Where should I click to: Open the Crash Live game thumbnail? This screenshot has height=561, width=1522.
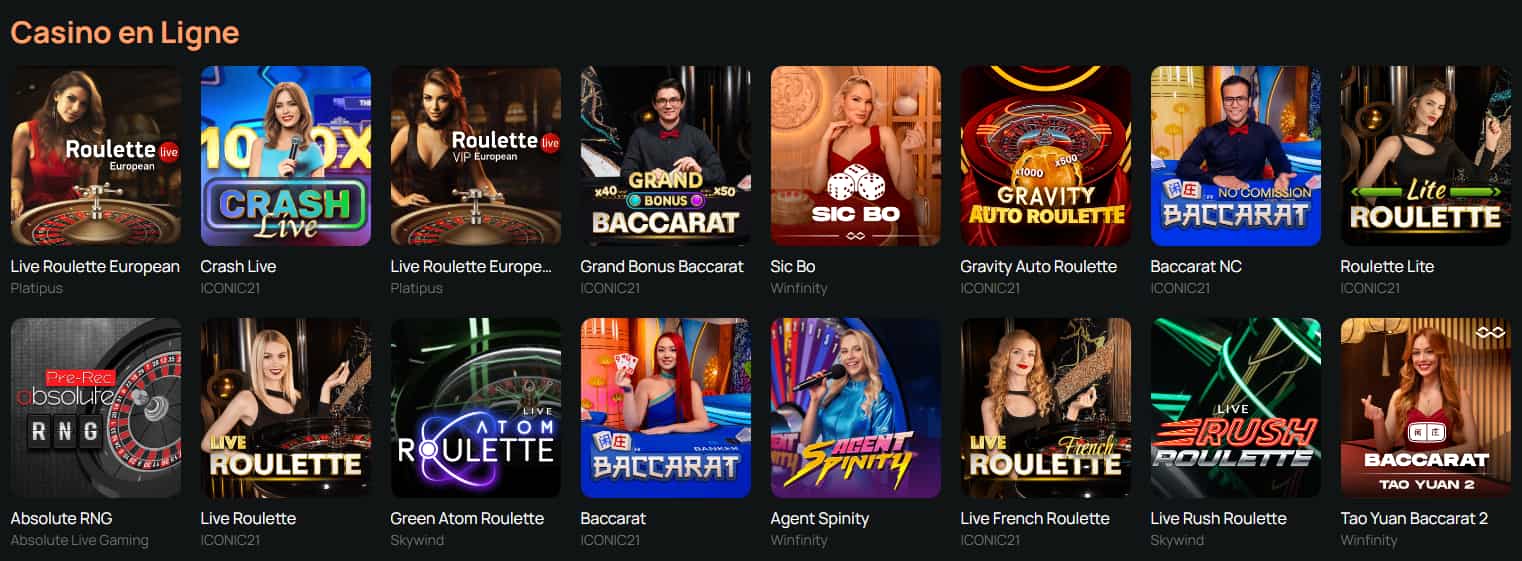(x=286, y=156)
